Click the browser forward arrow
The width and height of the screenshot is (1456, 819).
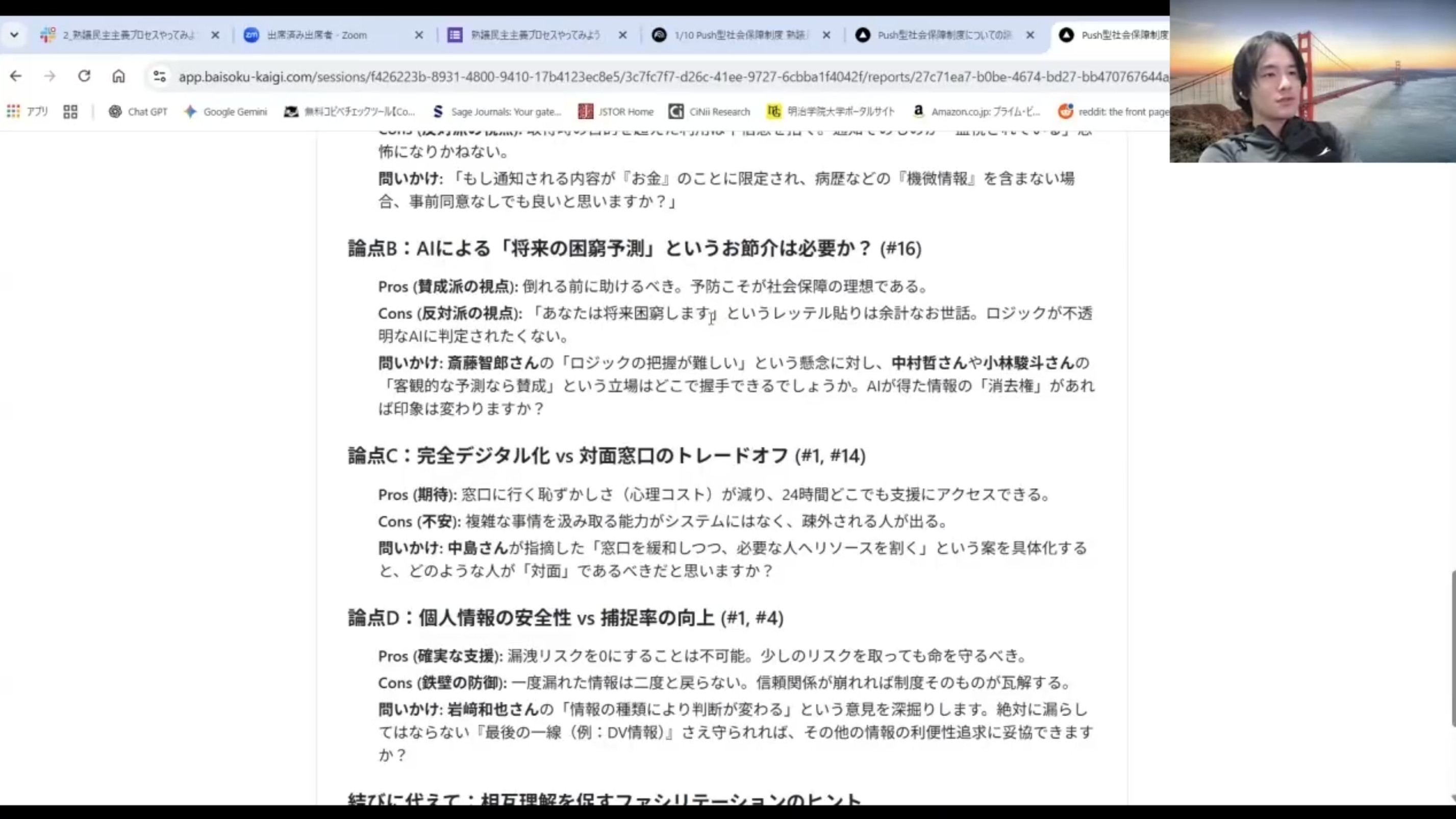pos(49,75)
